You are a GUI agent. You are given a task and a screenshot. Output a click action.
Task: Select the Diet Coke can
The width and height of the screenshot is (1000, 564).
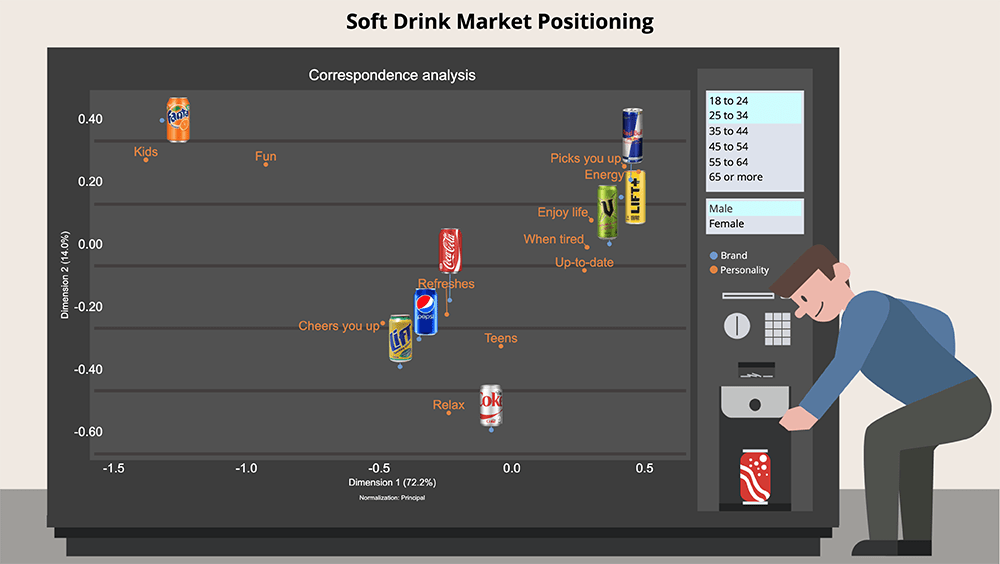tap(491, 407)
